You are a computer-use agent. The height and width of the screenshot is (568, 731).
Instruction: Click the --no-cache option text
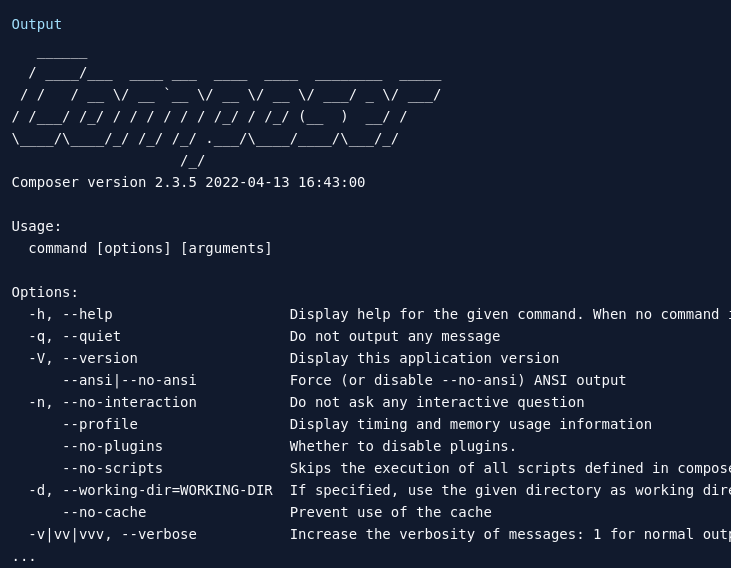[104, 512]
